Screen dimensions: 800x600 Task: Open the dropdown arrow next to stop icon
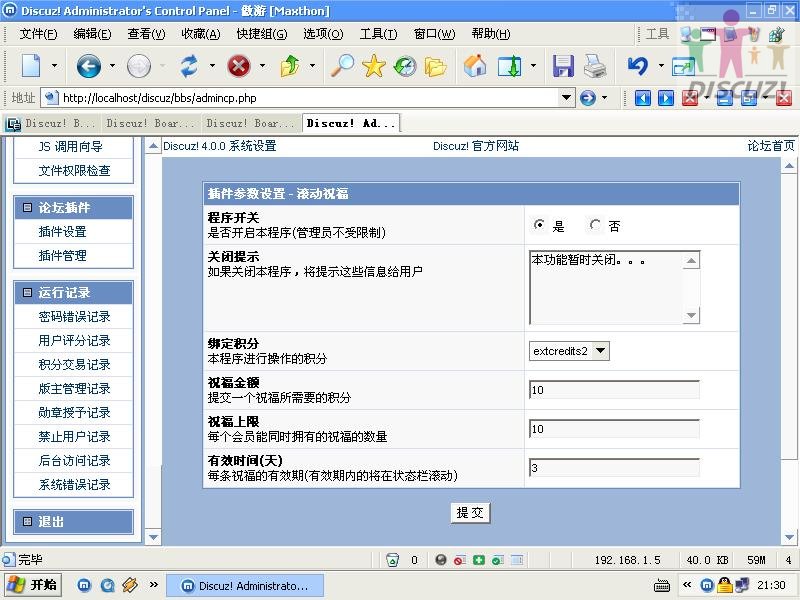point(262,66)
